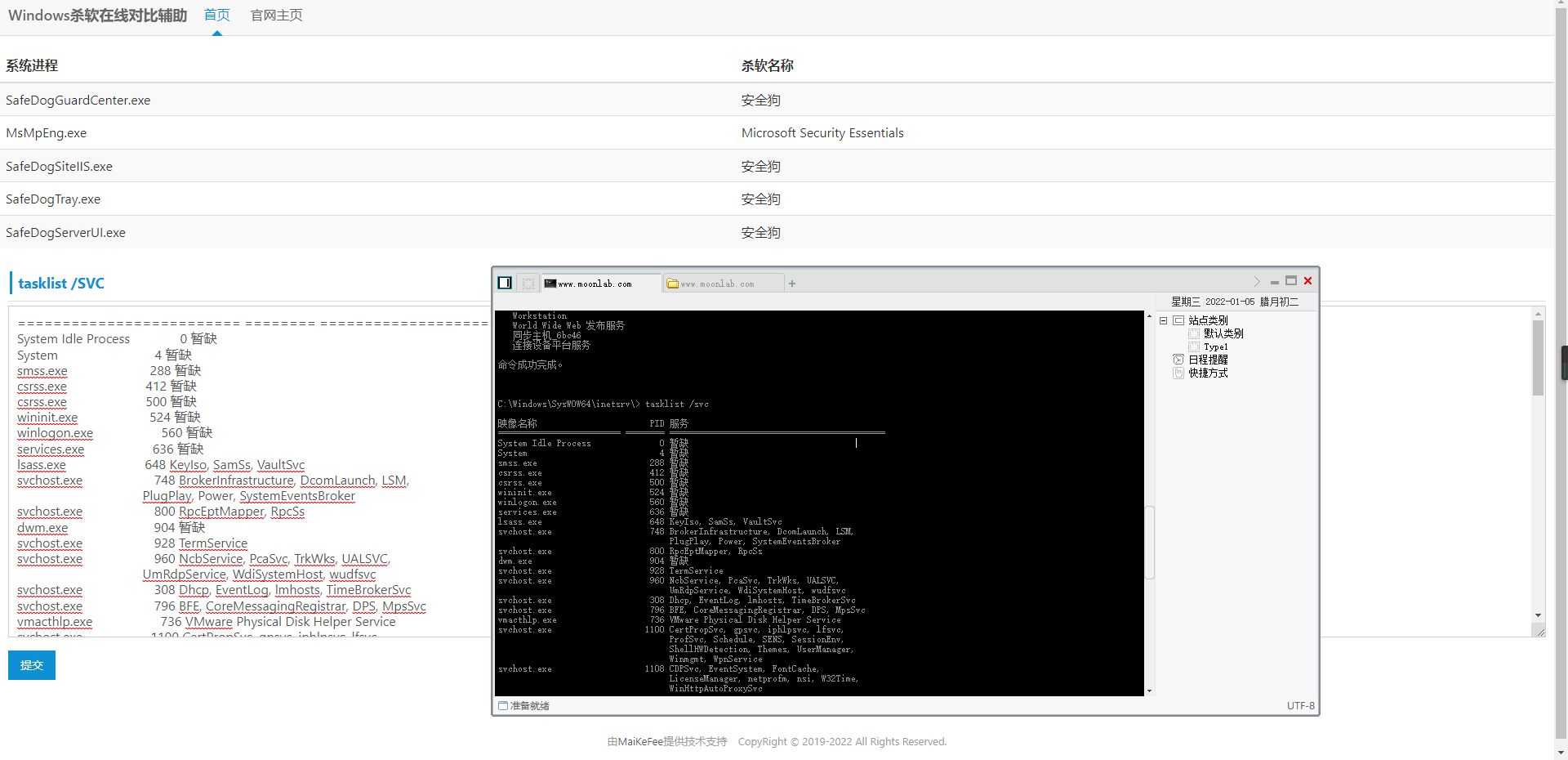The height and width of the screenshot is (760, 1568).
Task: Click the UTF-8 encoding status label
Action: tap(1301, 705)
